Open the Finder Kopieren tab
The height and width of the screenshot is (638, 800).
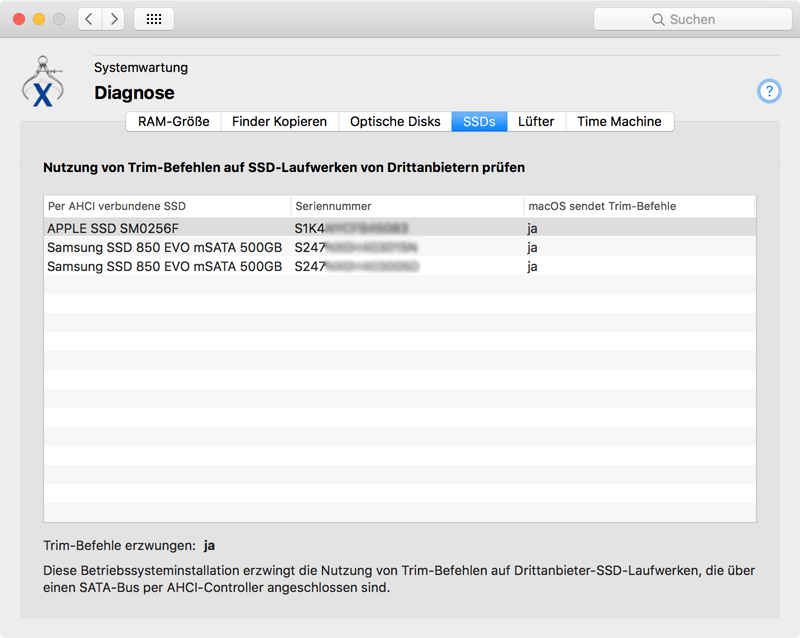pyautogui.click(x=280, y=121)
